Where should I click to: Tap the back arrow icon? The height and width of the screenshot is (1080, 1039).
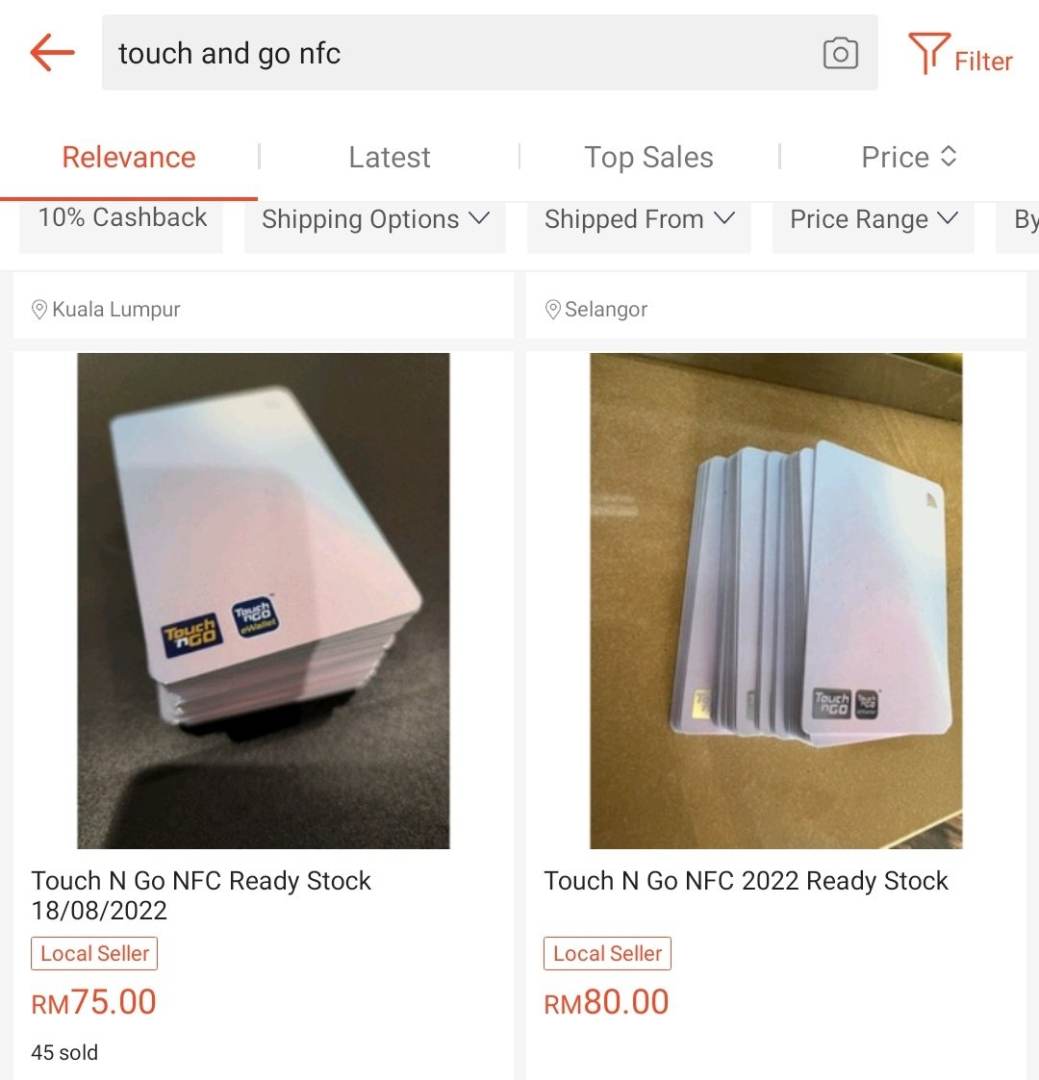pos(52,52)
